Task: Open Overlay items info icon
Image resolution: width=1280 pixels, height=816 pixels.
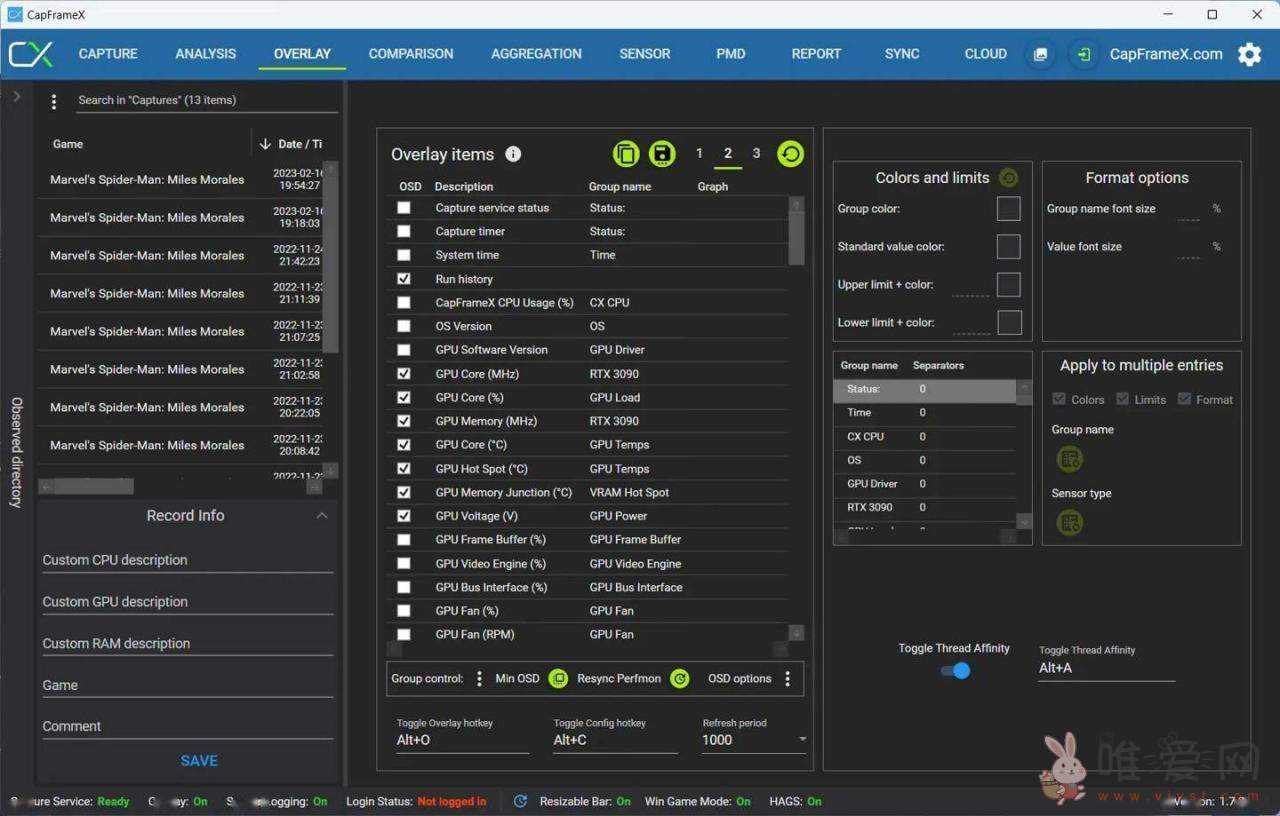Action: (513, 154)
